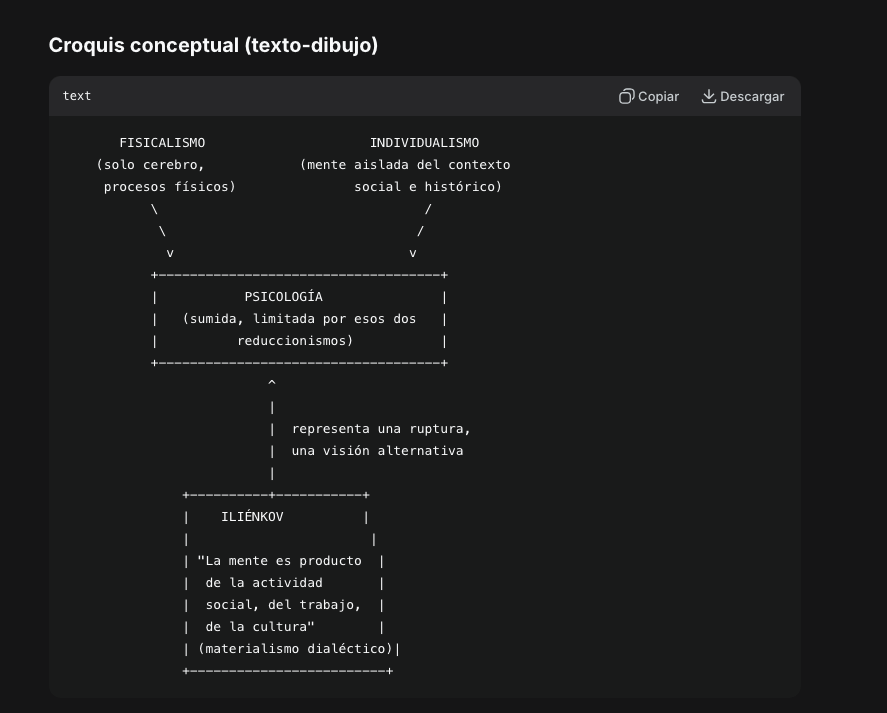Click the word INDIVIDUALISMO

[424, 143]
